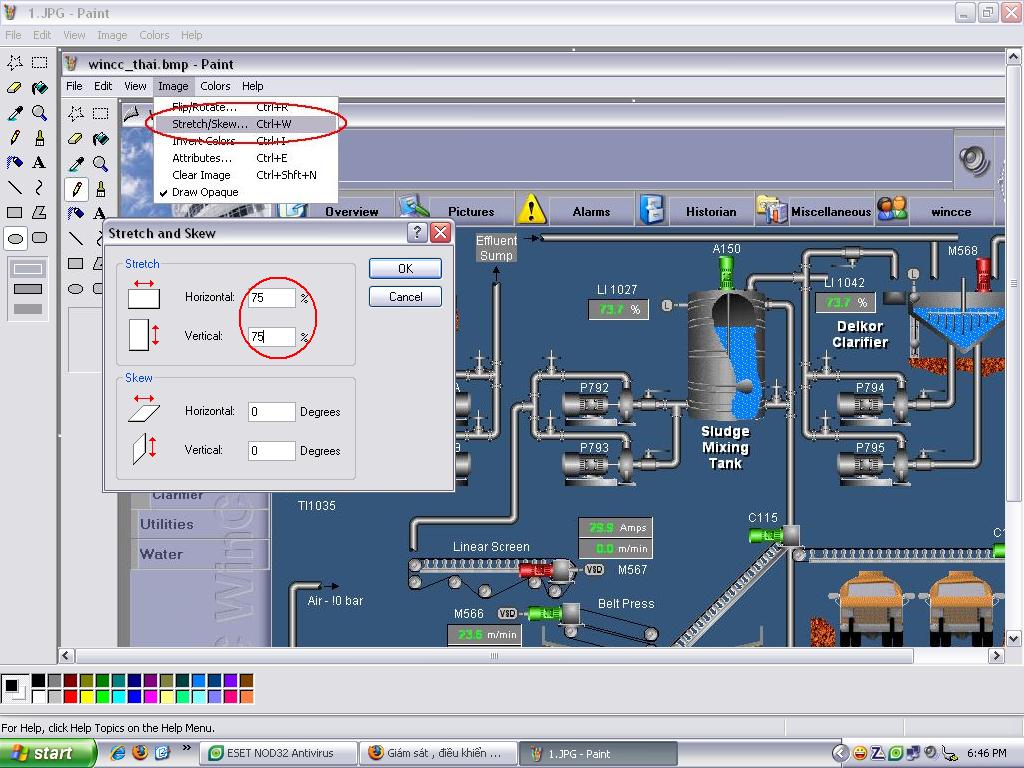Image resolution: width=1024 pixels, height=768 pixels.
Task: Toggle the checked Draw Opaque menu option
Action: [205, 192]
